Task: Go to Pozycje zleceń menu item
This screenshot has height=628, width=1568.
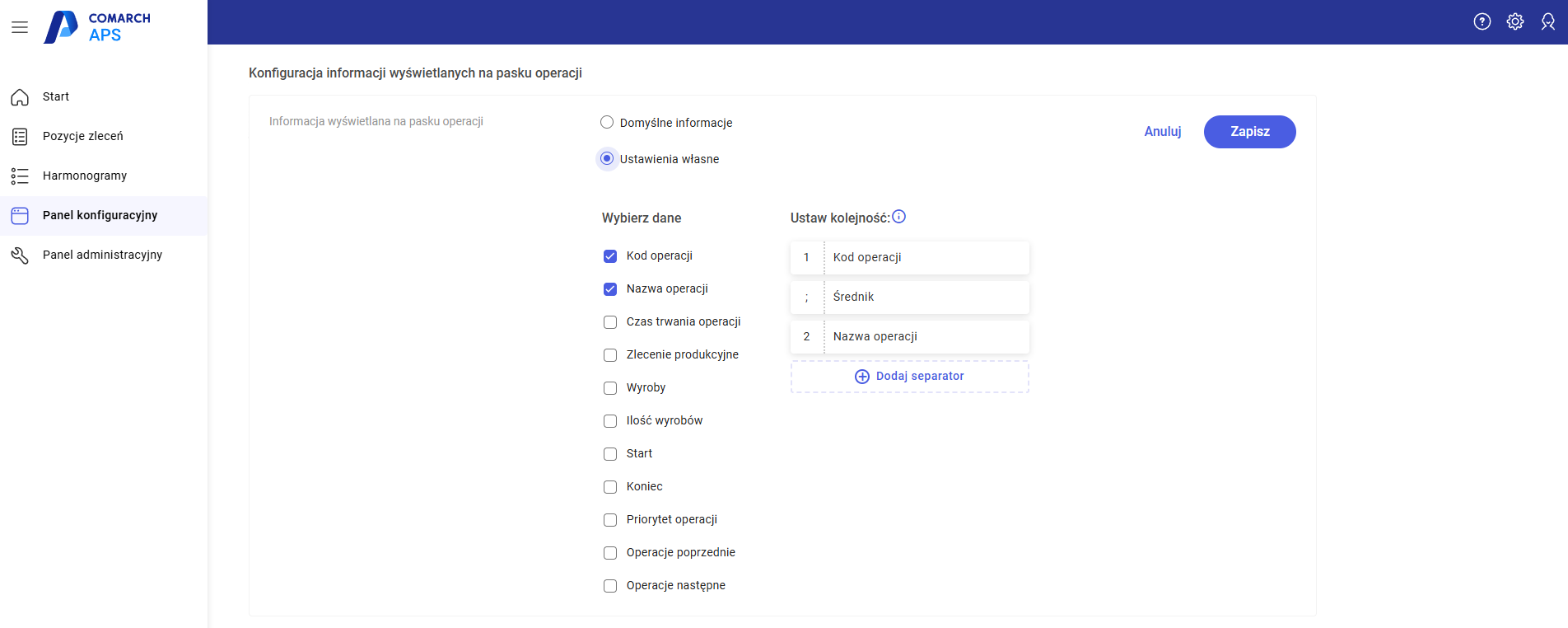Action: [x=83, y=137]
